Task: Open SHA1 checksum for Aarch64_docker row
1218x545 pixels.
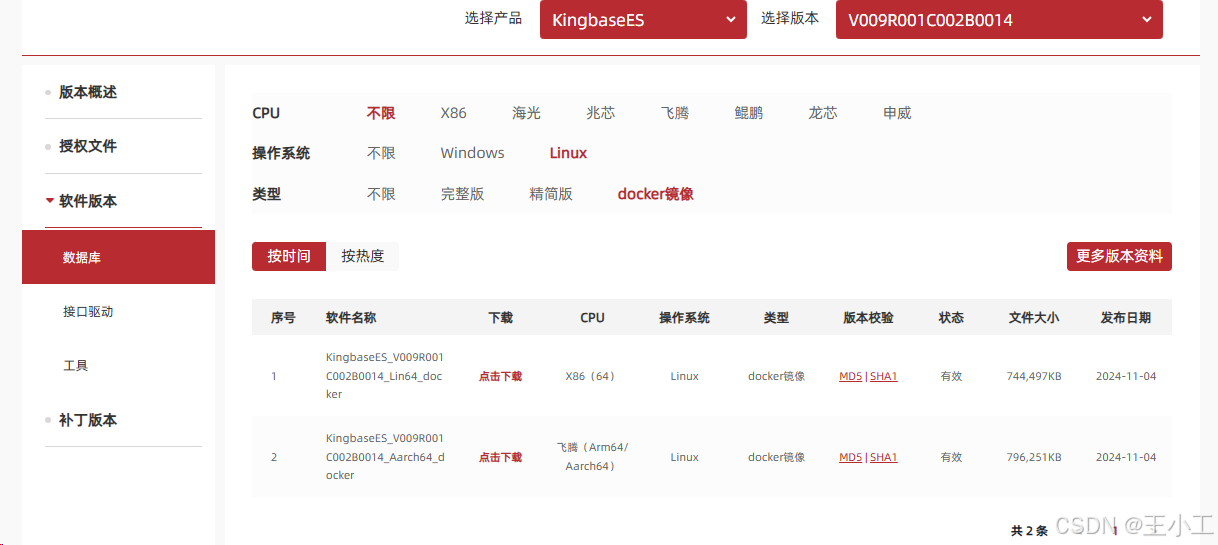Action: (884, 457)
